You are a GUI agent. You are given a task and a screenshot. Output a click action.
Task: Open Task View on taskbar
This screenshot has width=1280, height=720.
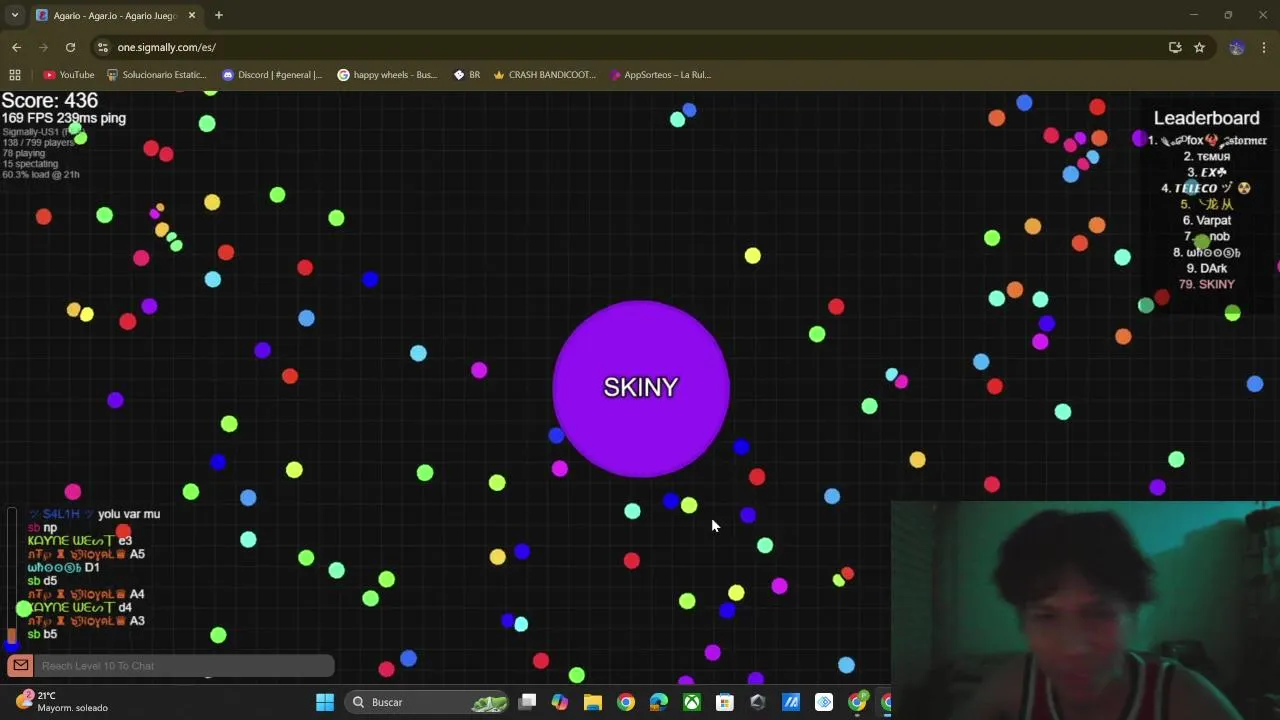pos(527,702)
